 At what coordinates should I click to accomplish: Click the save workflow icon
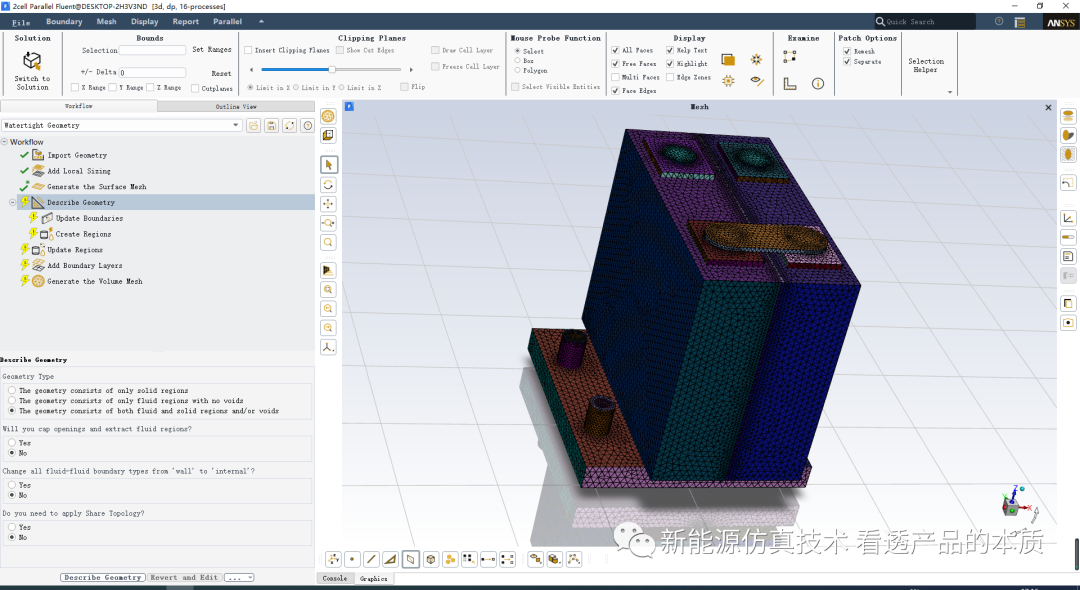pyautogui.click(x=272, y=126)
